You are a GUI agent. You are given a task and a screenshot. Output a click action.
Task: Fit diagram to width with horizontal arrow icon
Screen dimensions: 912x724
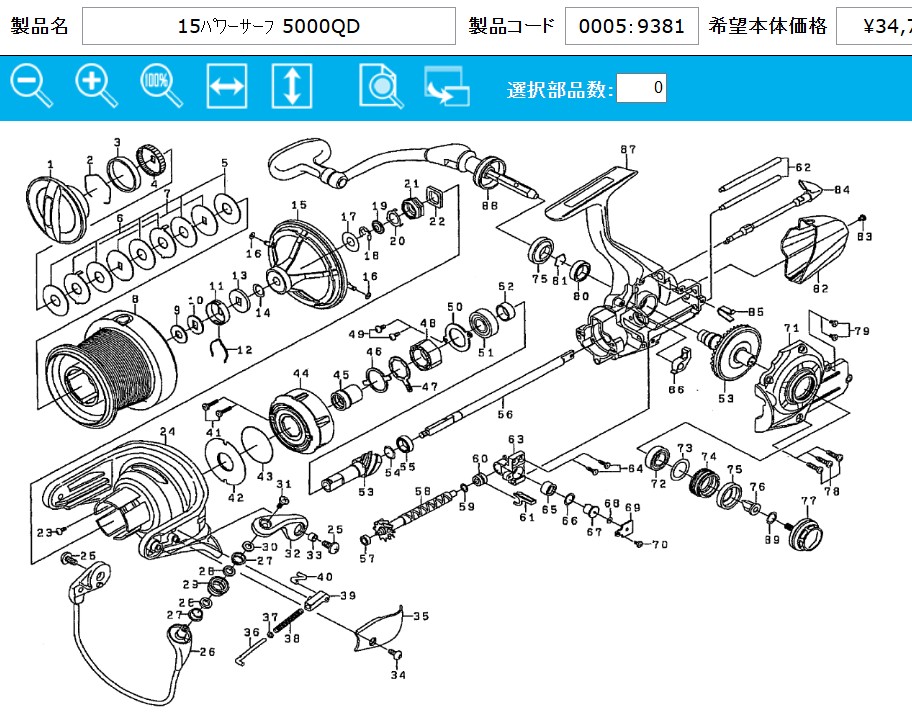point(227,86)
